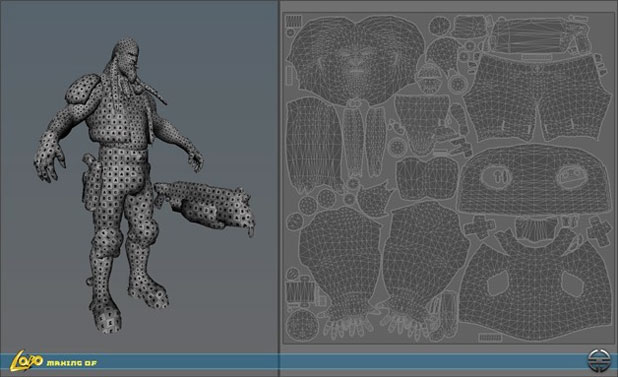Click the character's large clawed hand

(x=49, y=157)
